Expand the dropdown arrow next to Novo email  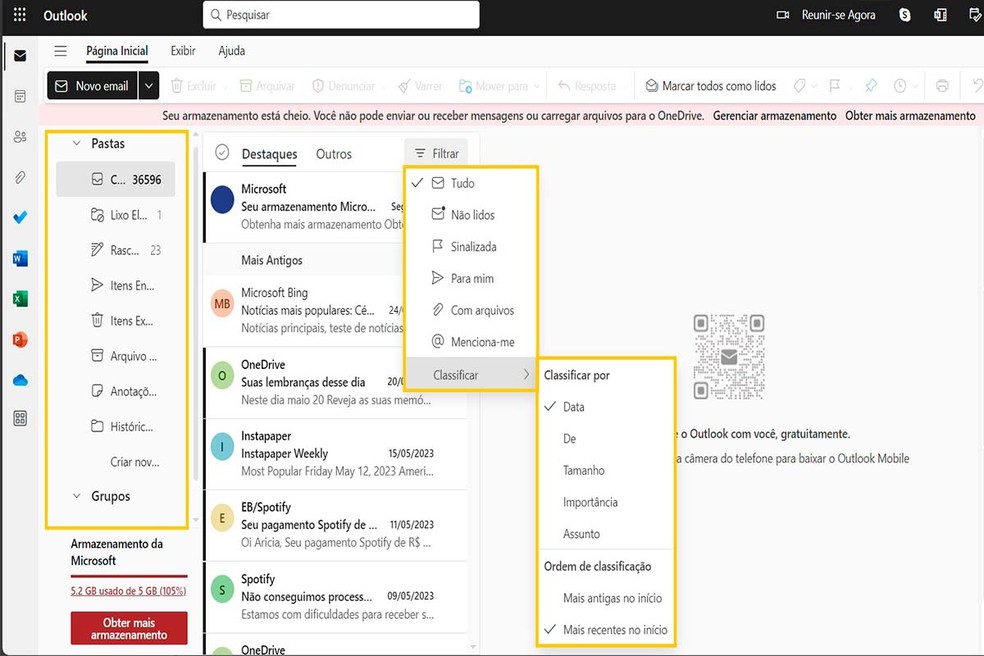click(148, 86)
